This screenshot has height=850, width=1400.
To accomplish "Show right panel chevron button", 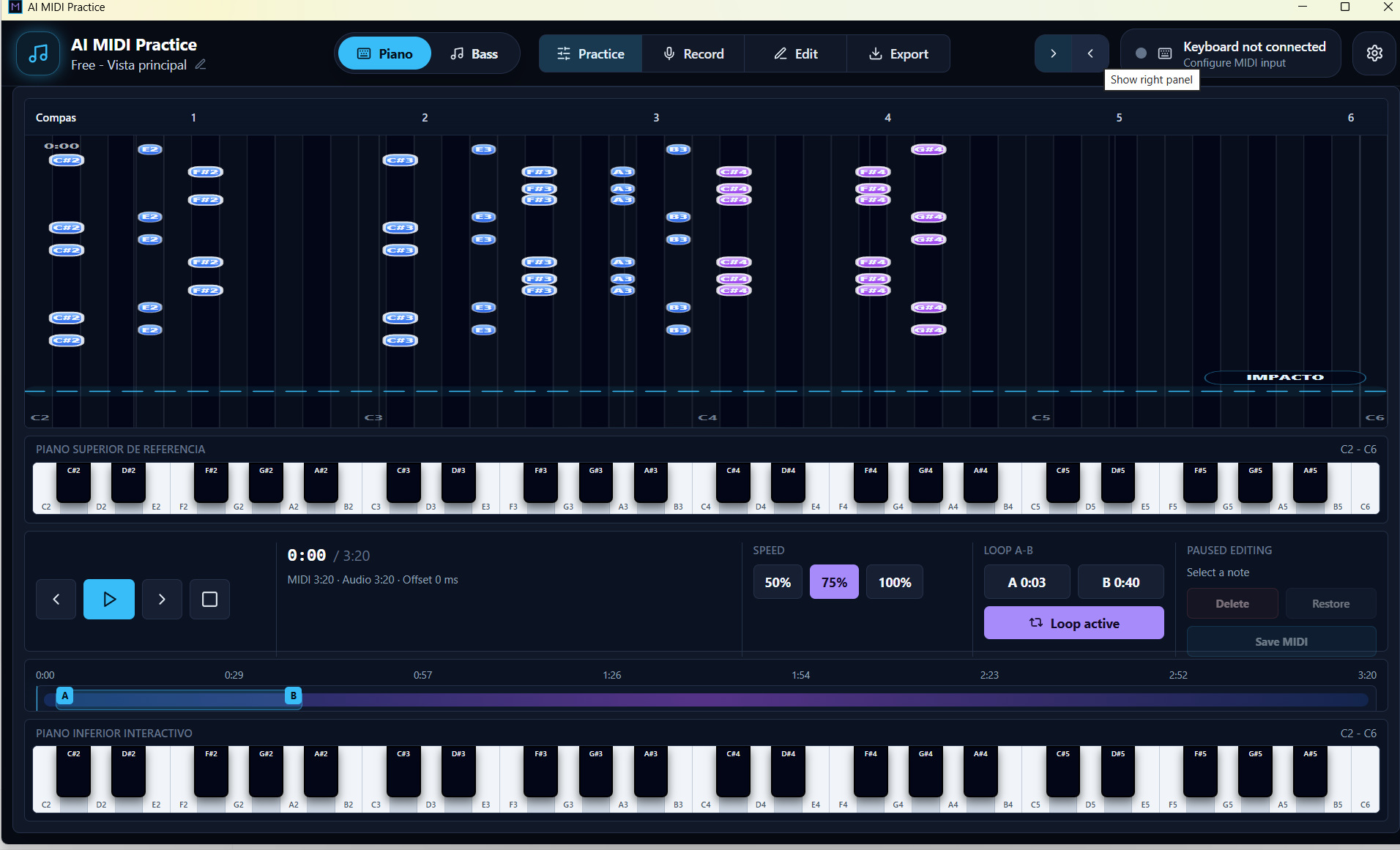I will pos(1090,53).
